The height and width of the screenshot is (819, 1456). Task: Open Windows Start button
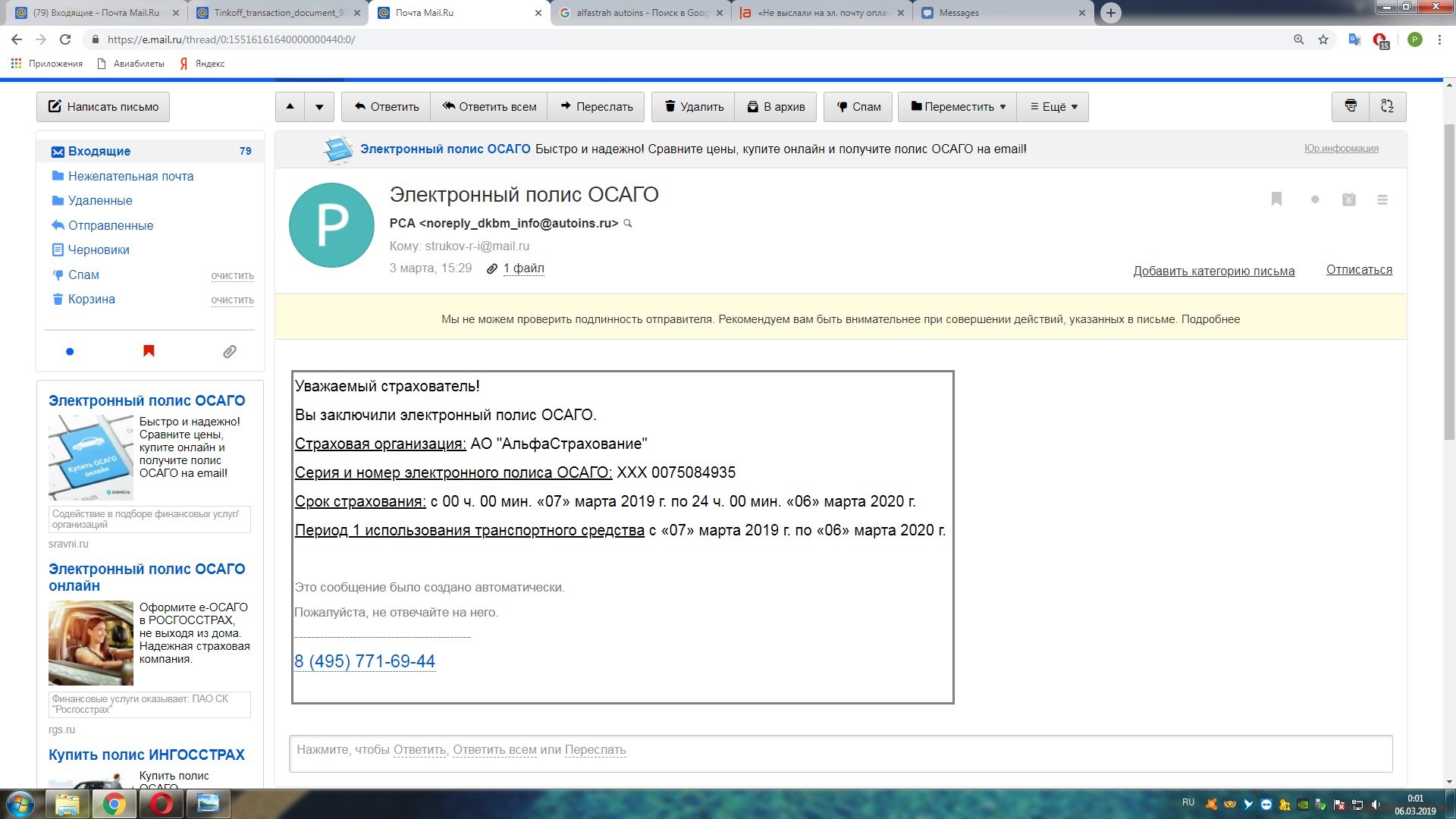pyautogui.click(x=20, y=804)
